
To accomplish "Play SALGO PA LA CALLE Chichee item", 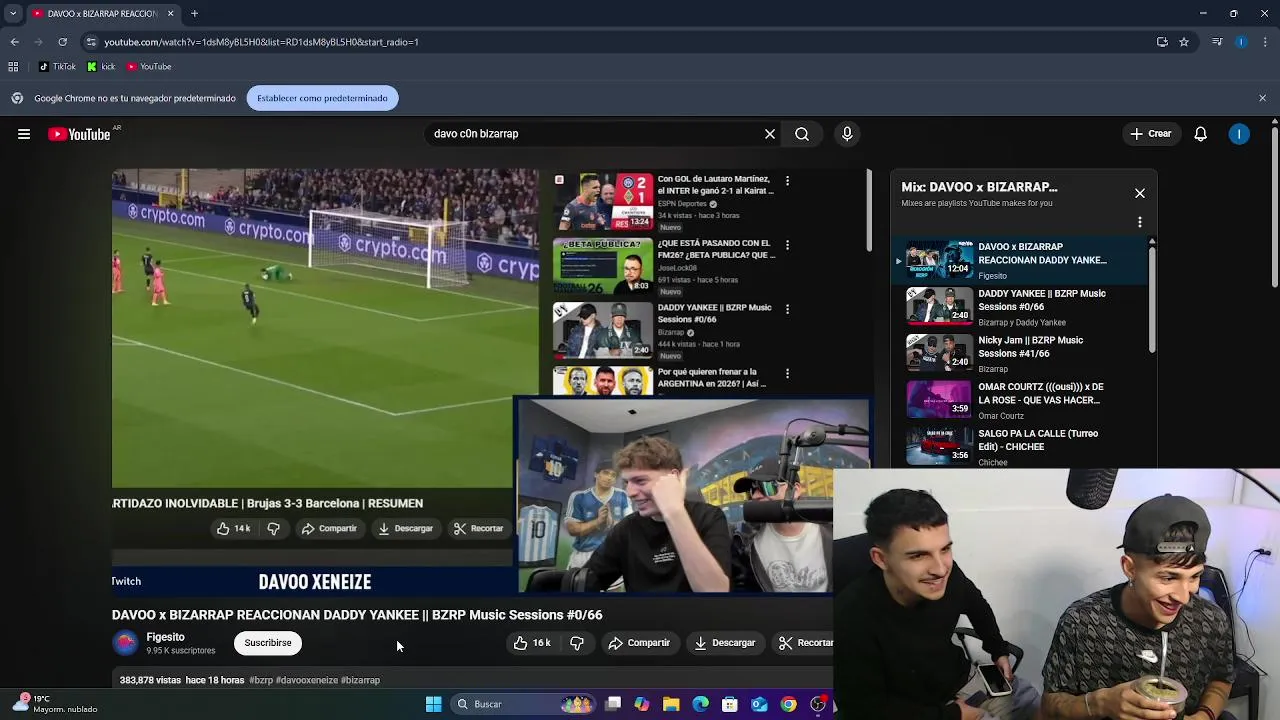I will (1020, 447).
